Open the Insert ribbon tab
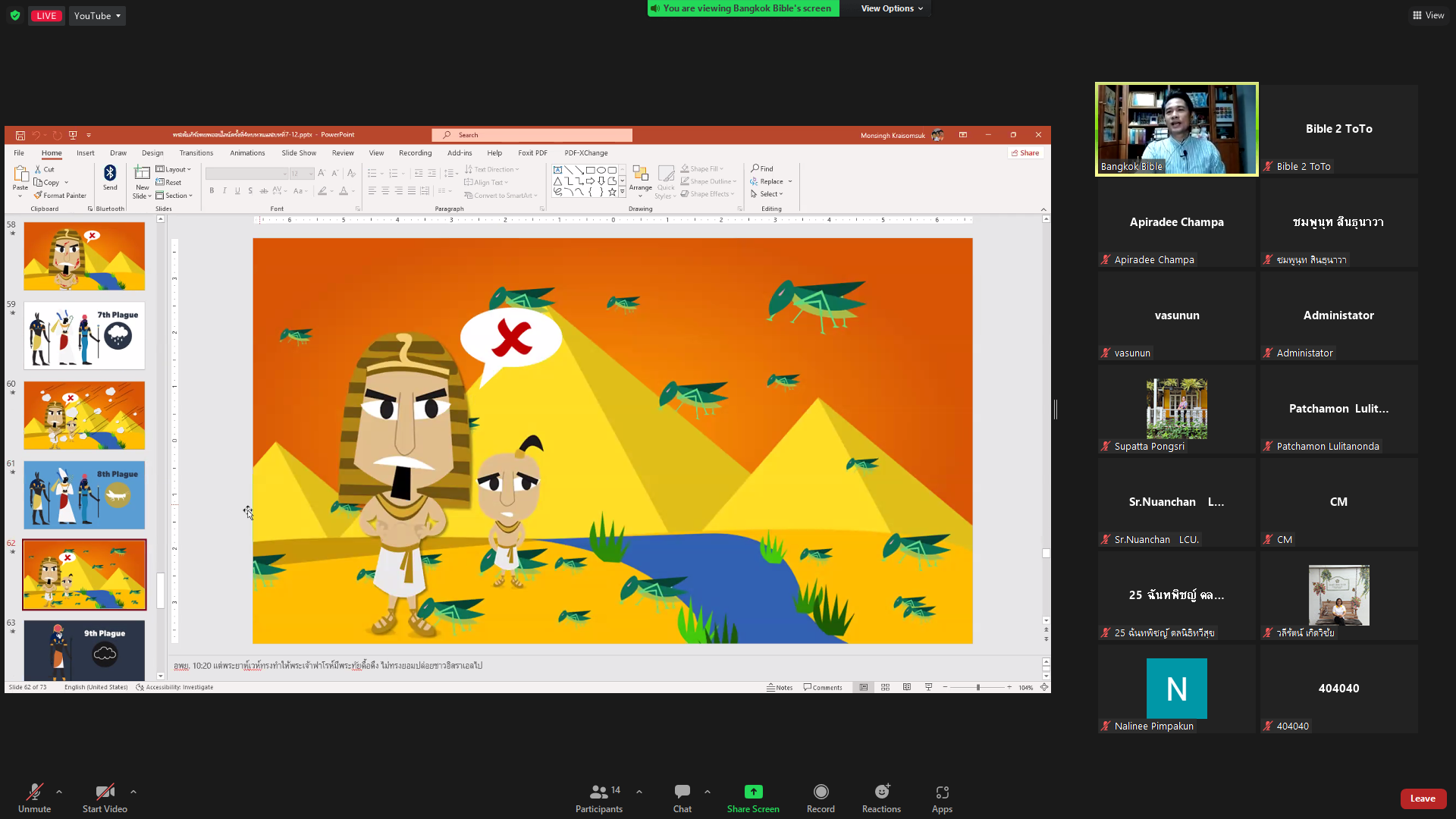Screen dimensions: 1456x819 tap(86, 152)
